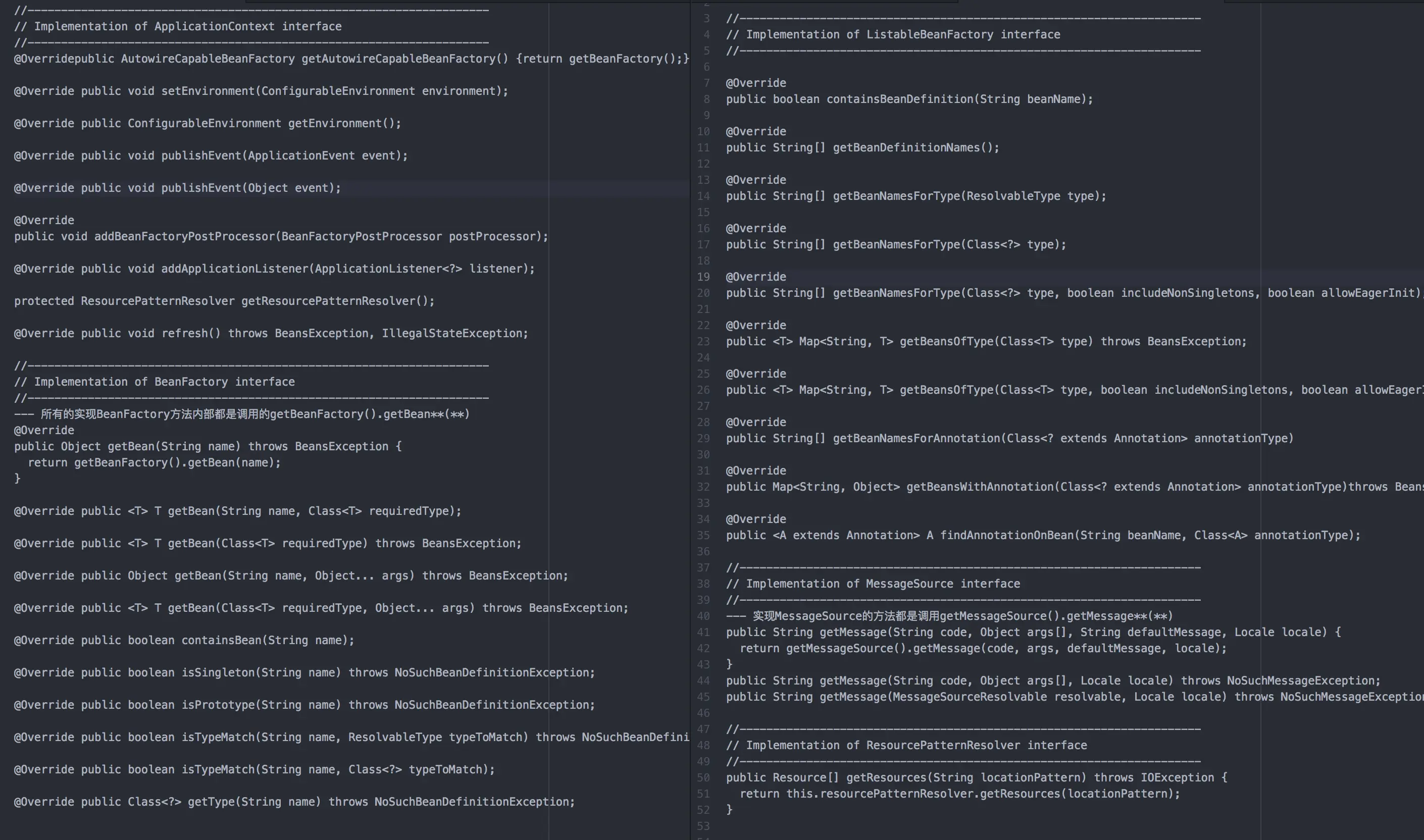Click the @Override annotation on line 34

click(756, 518)
